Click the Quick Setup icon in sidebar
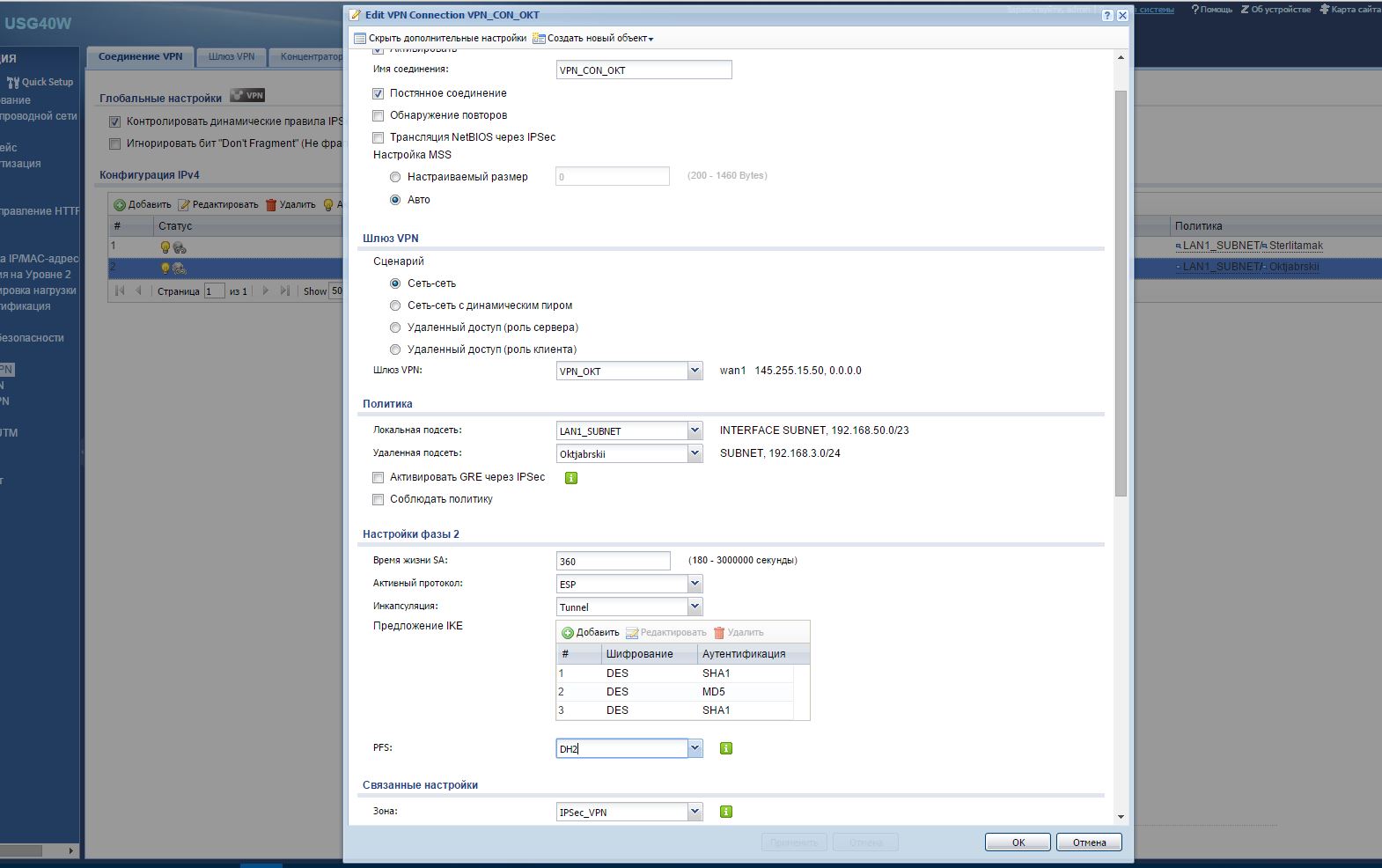The image size is (1382, 868). [x=13, y=82]
